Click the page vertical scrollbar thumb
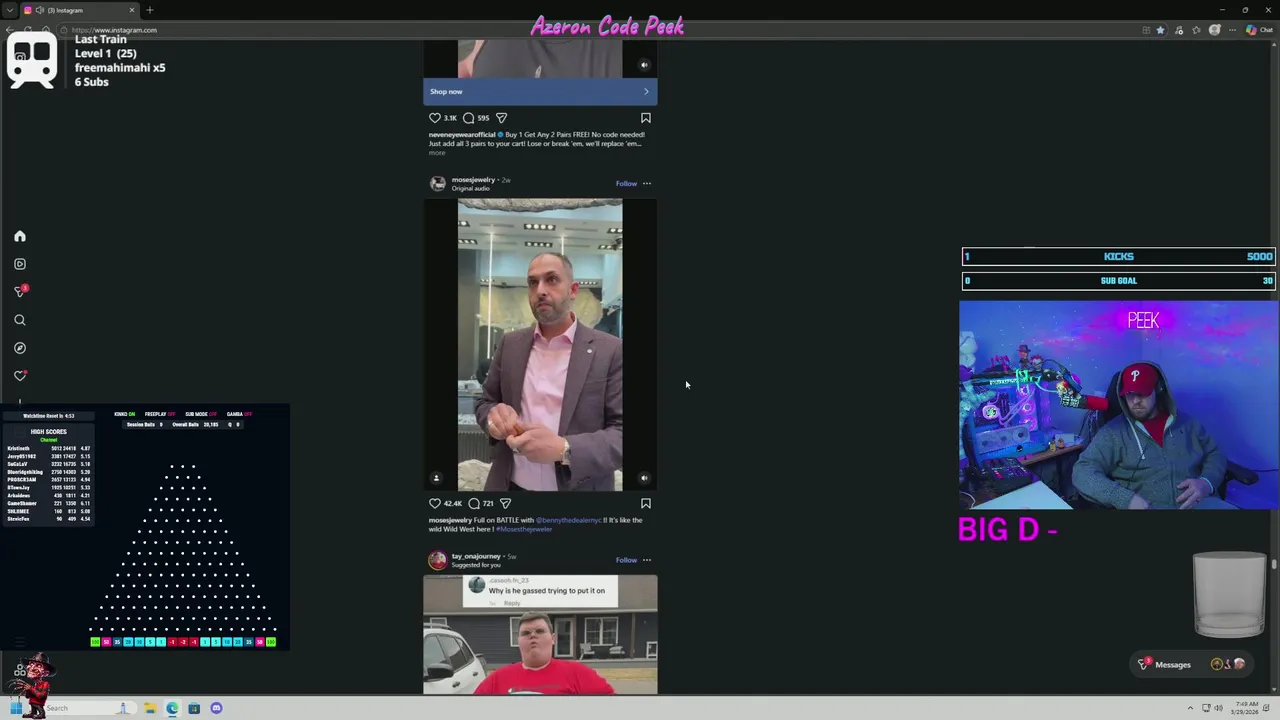 pyautogui.click(x=1274, y=565)
